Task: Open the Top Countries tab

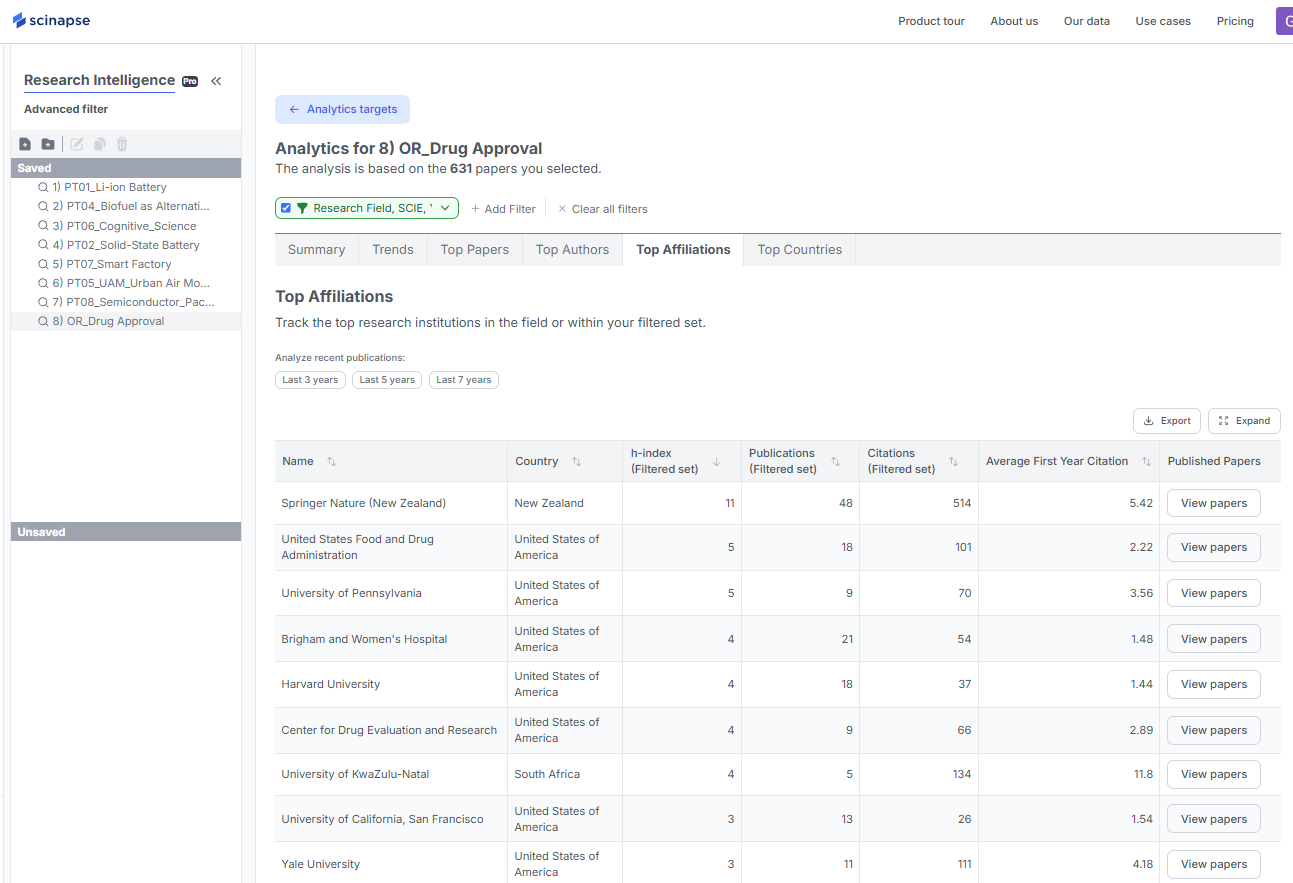Action: (x=799, y=250)
